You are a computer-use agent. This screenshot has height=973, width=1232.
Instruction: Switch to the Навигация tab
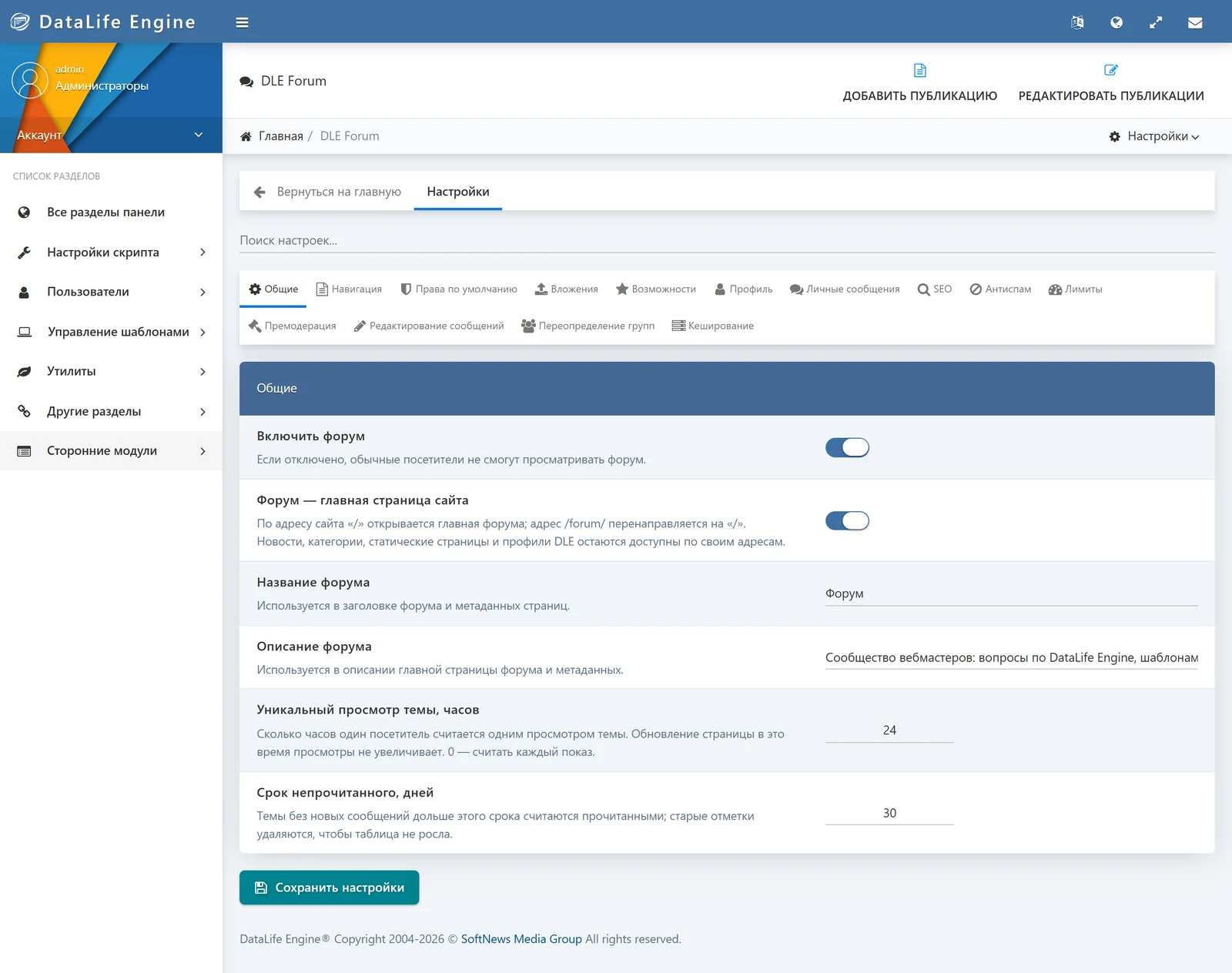pyautogui.click(x=349, y=289)
